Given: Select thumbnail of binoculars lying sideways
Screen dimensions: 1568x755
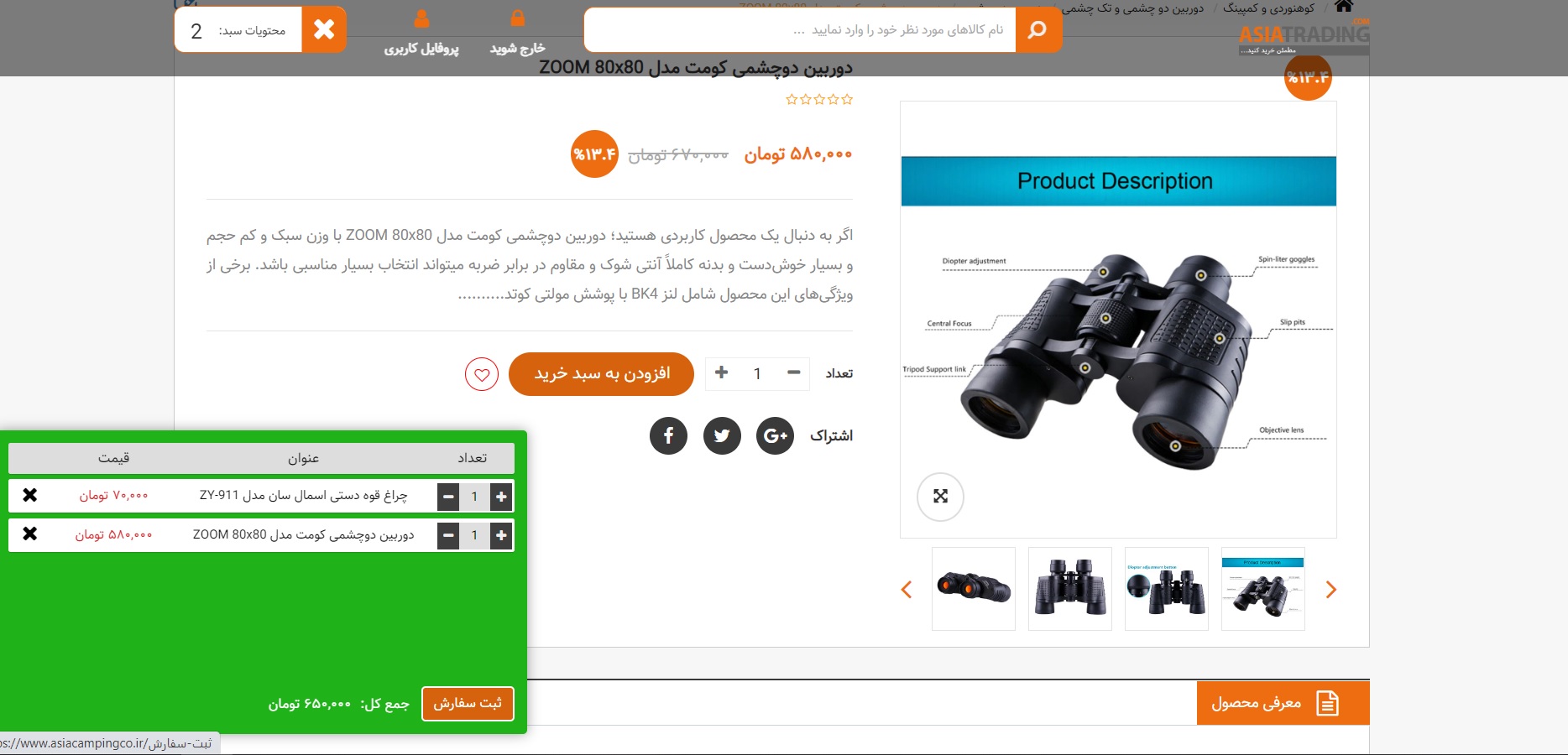Looking at the screenshot, I should tap(974, 589).
